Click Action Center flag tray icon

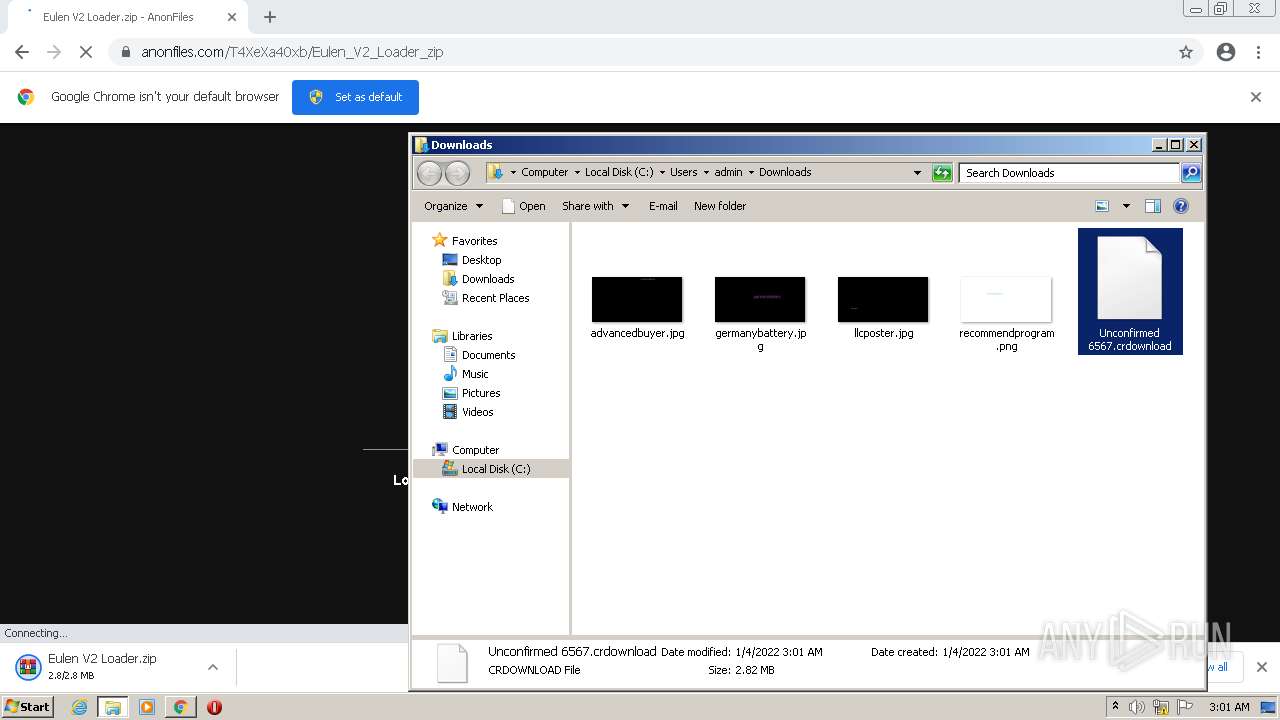[x=1185, y=707]
